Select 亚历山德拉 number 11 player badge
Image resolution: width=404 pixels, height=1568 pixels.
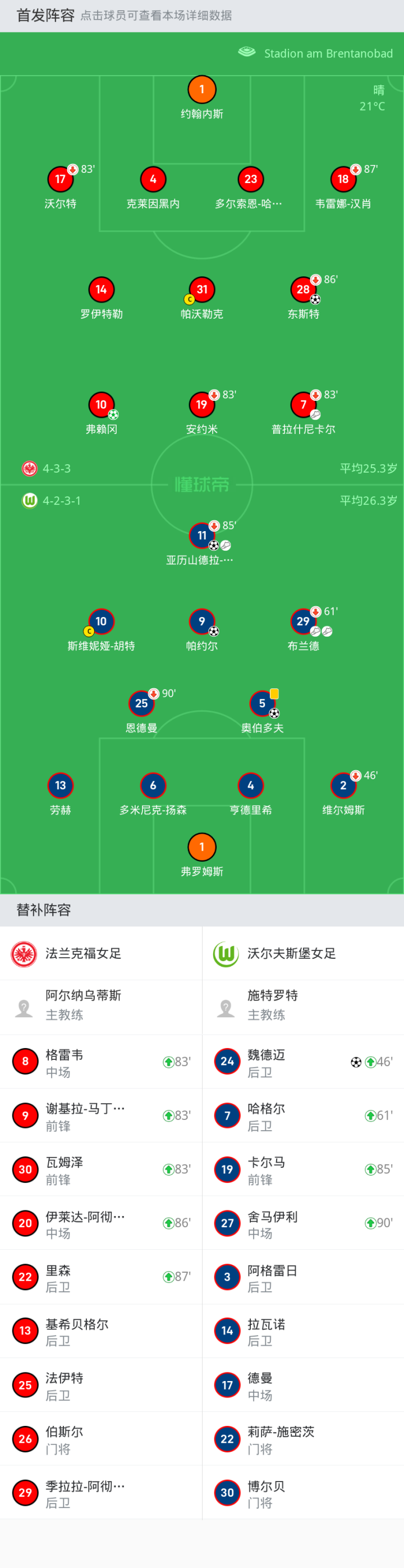point(201,536)
